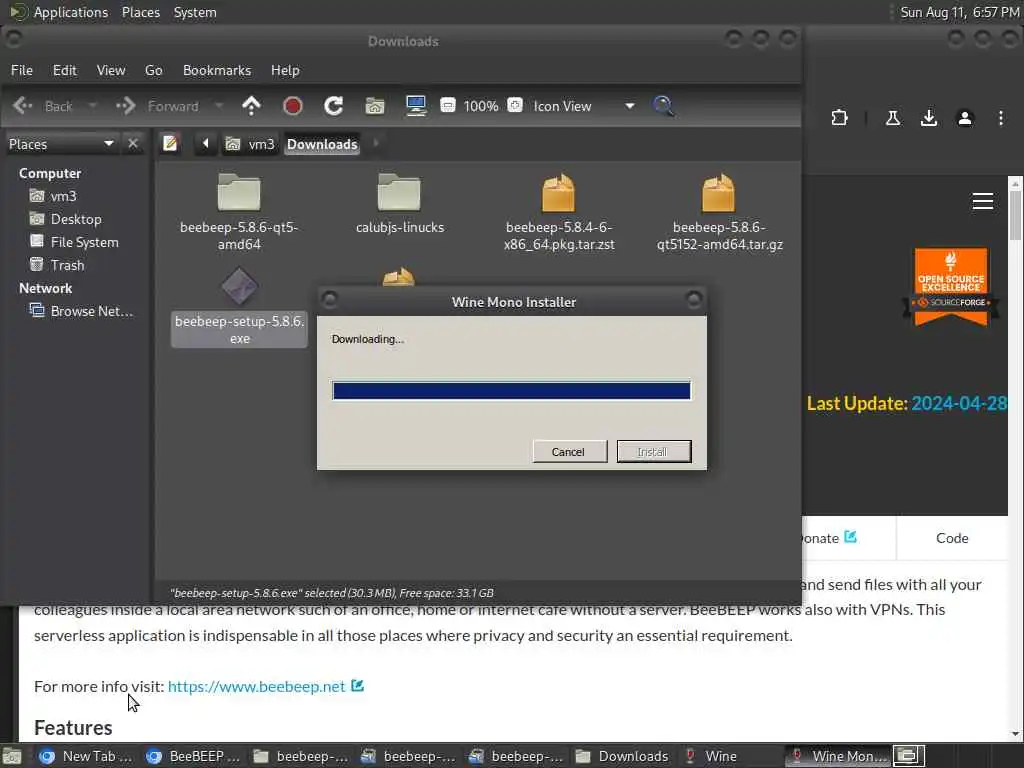1024x768 pixels.
Task: Expand the Back history dropdown arrow
Action: point(93,106)
